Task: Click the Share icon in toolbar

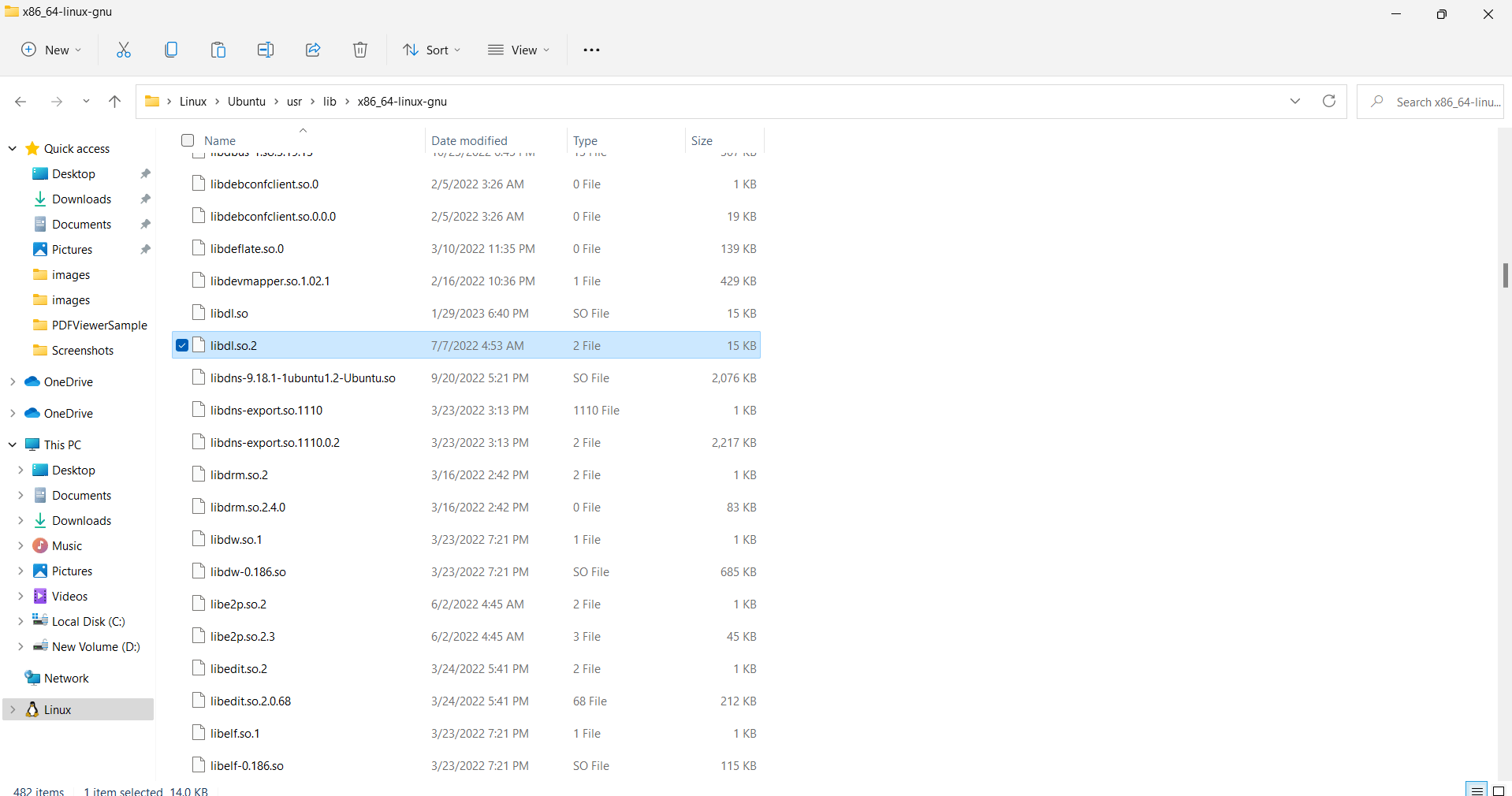Action: pos(313,50)
